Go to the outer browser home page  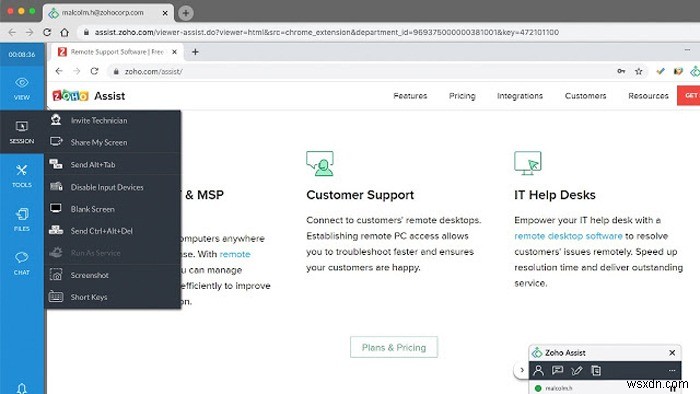point(65,32)
